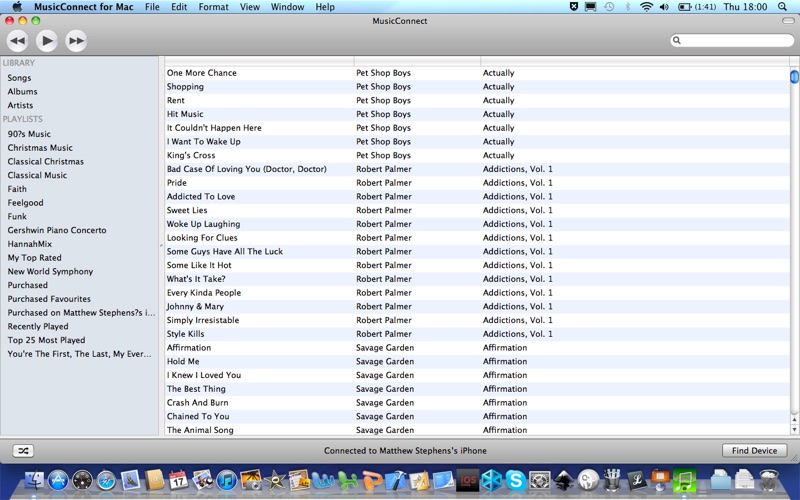Open the green MusicConnect icon in the dock
Image resolution: width=800 pixels, height=500 pixels.
(x=684, y=480)
